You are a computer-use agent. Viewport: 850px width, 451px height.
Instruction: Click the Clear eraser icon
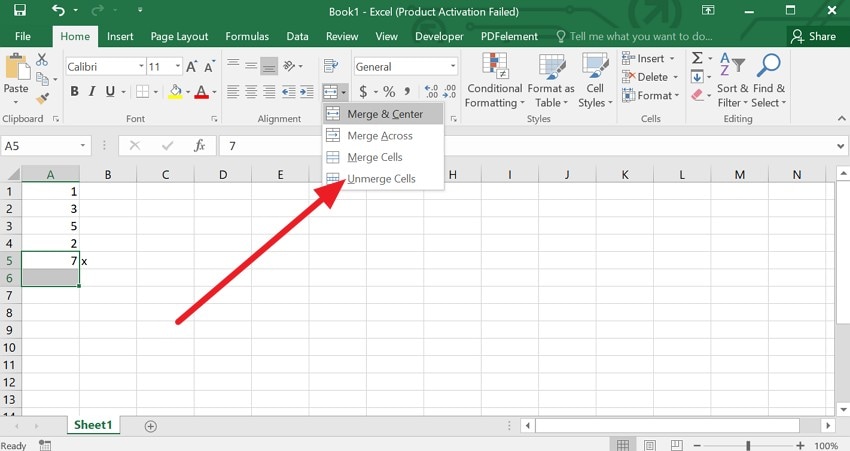click(x=698, y=95)
